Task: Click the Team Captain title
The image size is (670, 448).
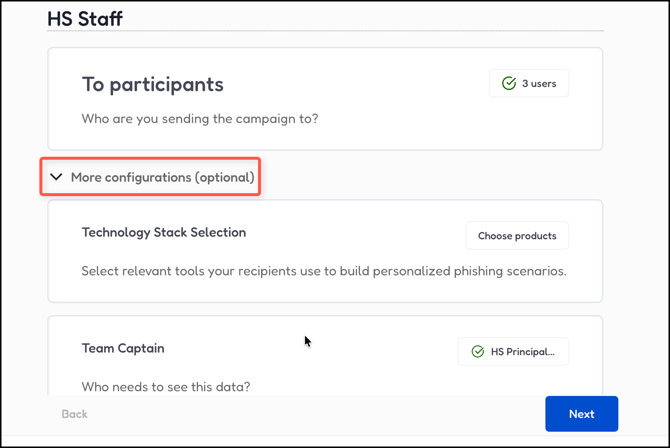Action: pos(123,348)
